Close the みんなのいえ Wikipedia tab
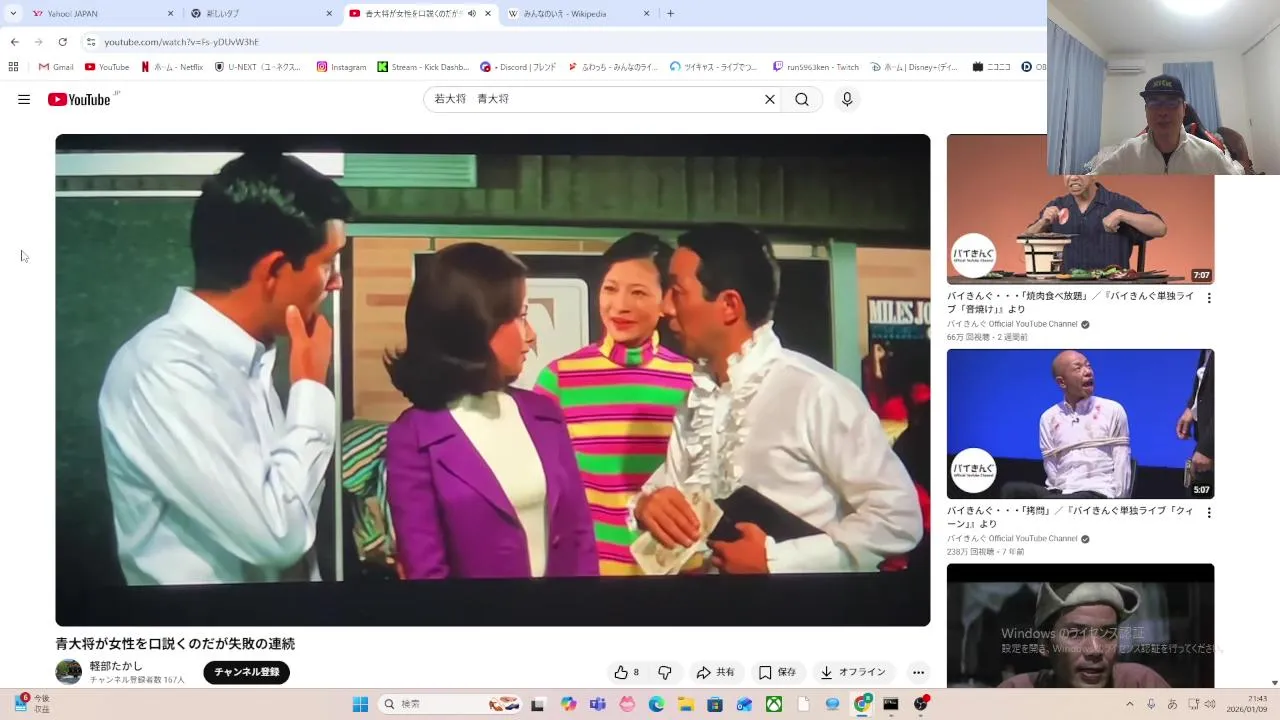The image size is (1280, 720). (x=646, y=14)
